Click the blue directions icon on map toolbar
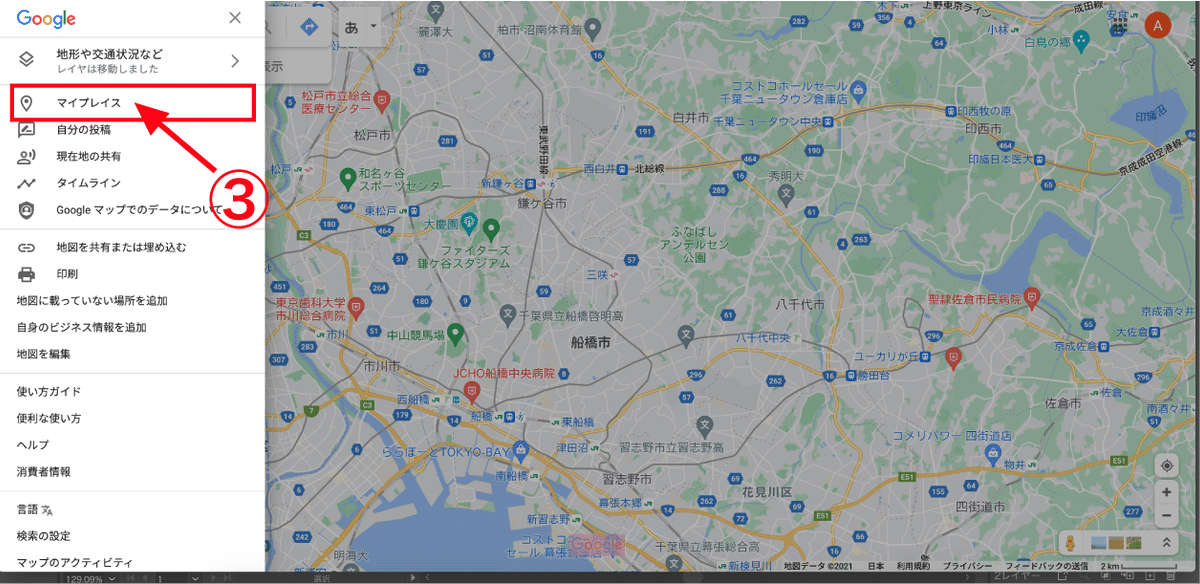The width and height of the screenshot is (1200, 584). [309, 27]
